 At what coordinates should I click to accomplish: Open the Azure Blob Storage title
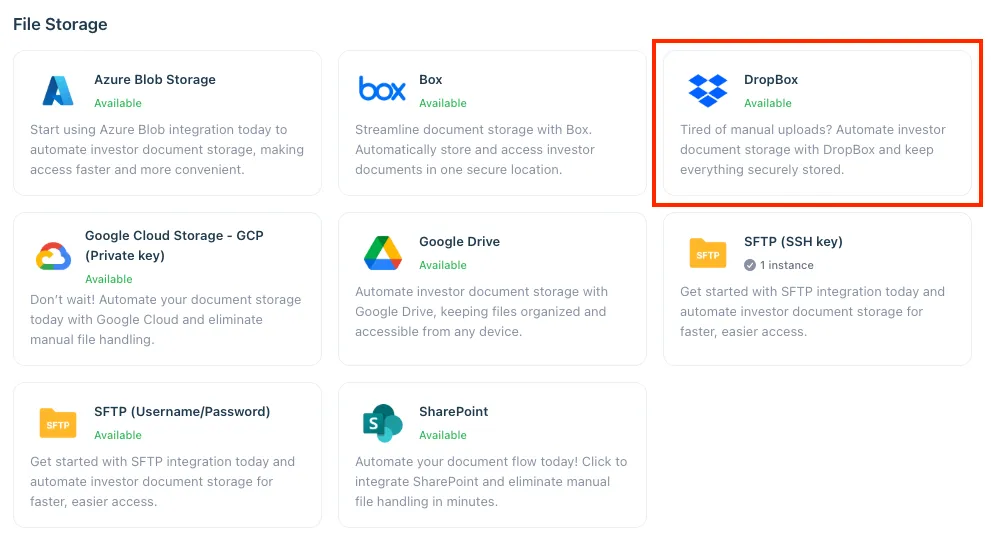(x=155, y=80)
